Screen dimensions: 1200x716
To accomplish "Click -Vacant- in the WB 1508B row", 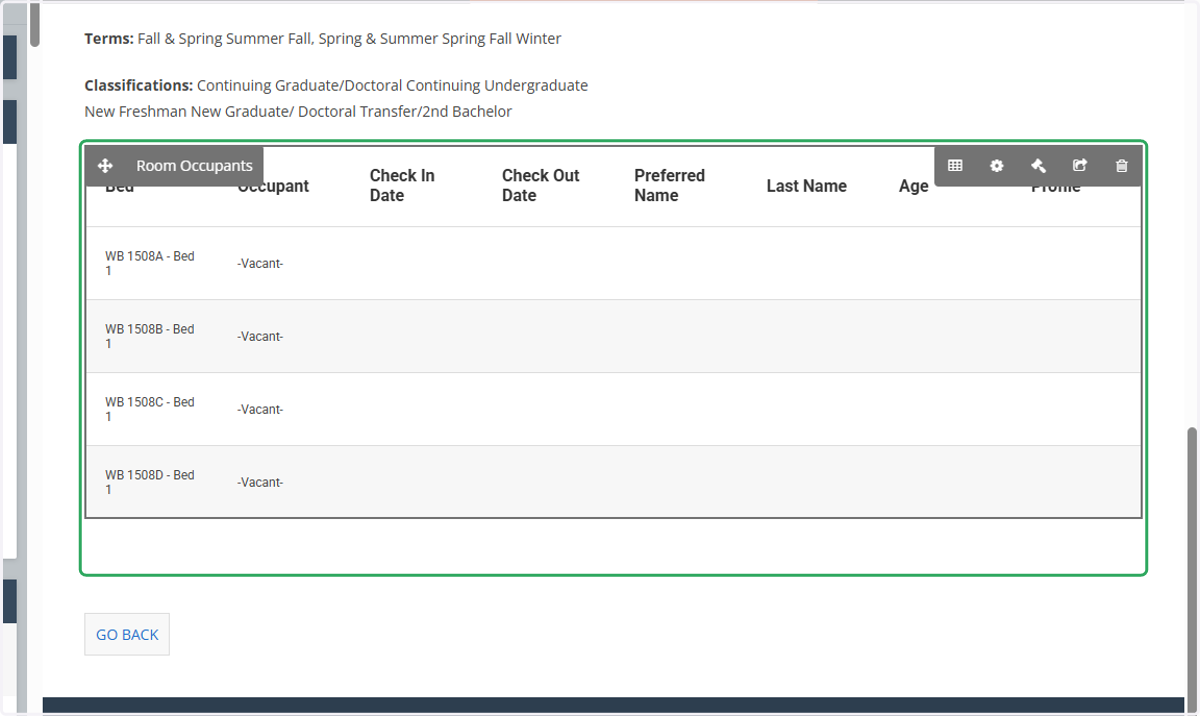I will (x=260, y=336).
